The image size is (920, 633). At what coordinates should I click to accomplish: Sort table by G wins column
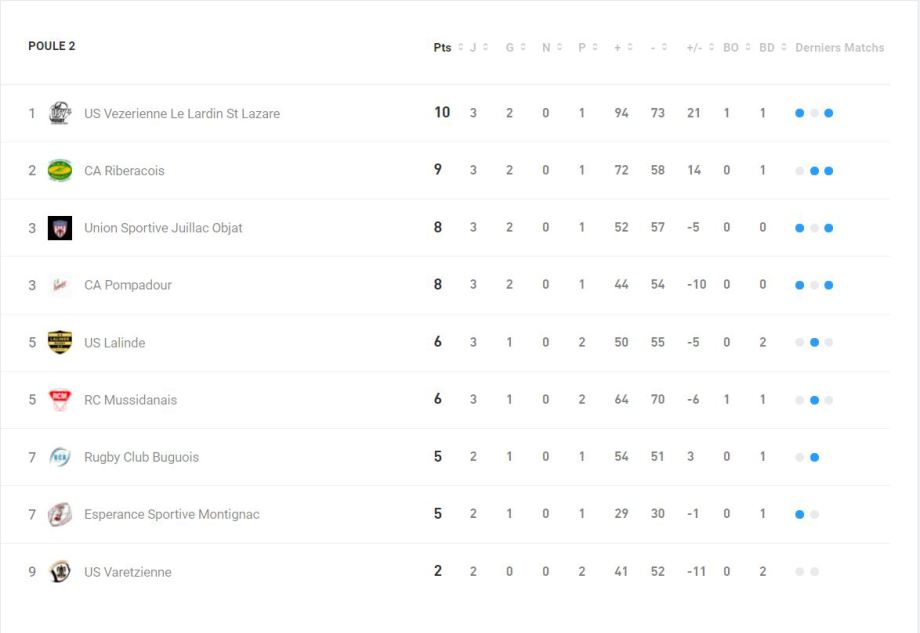[x=509, y=47]
